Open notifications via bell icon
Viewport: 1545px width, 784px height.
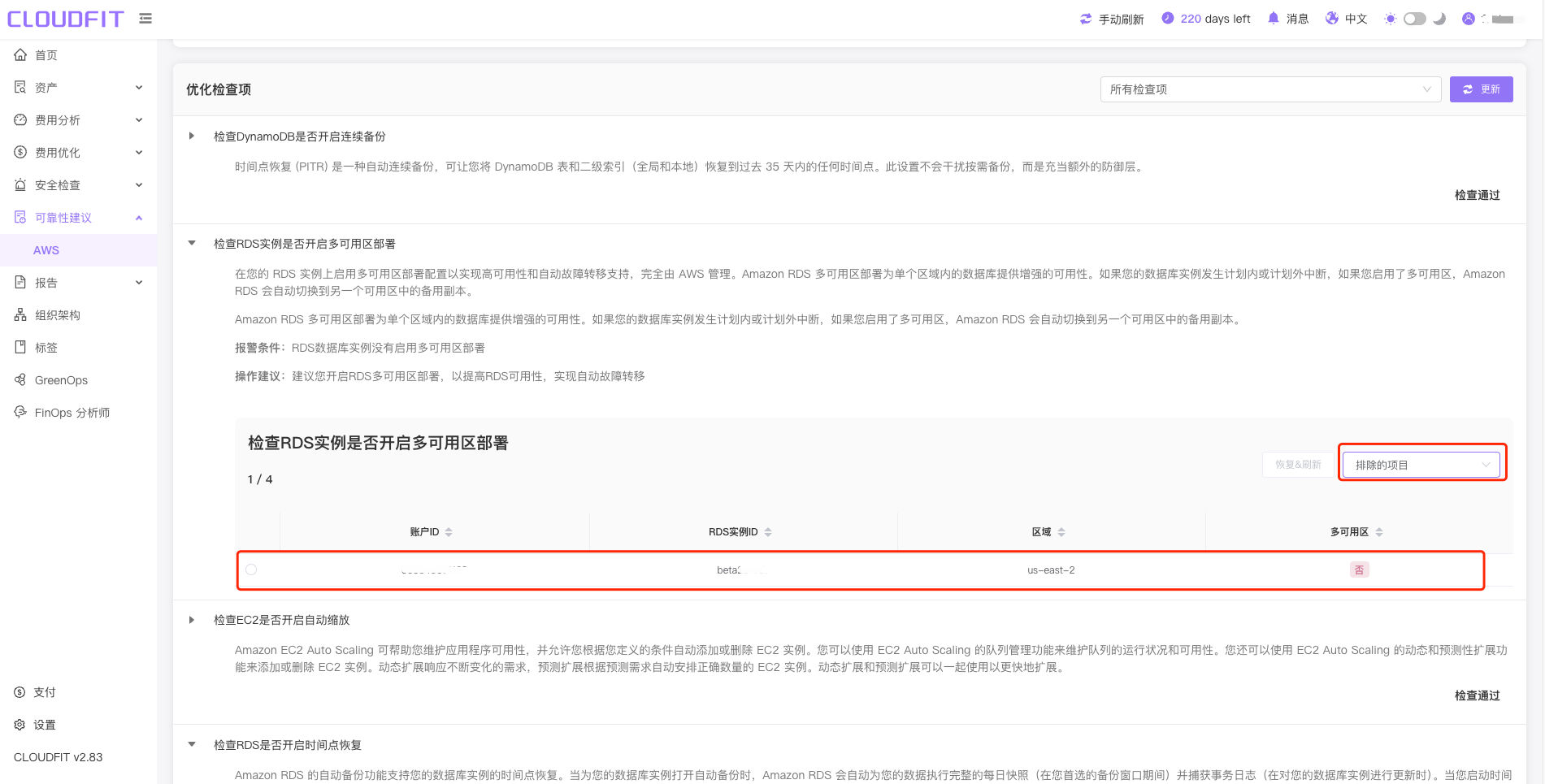(x=1274, y=18)
